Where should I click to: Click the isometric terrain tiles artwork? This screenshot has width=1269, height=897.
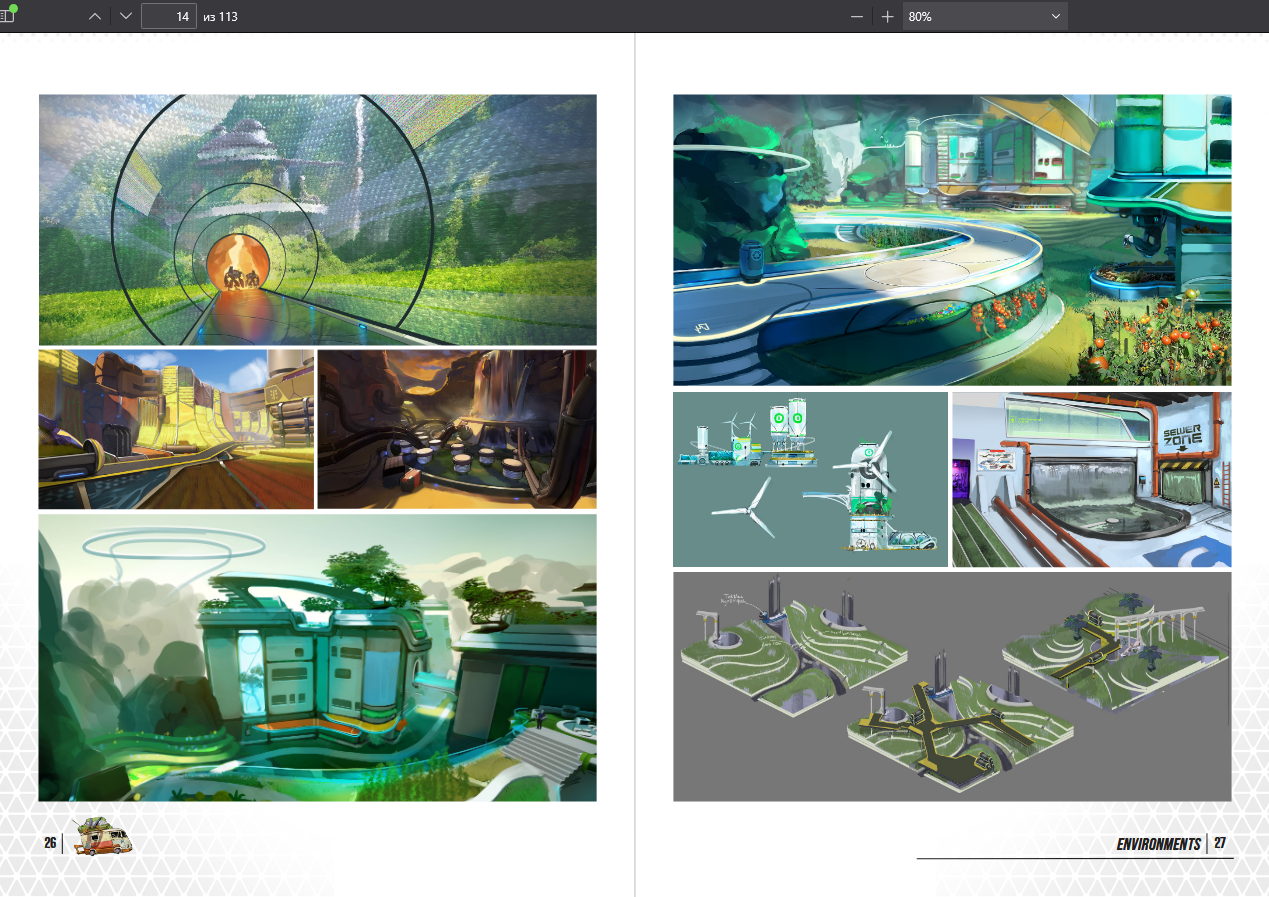[952, 686]
